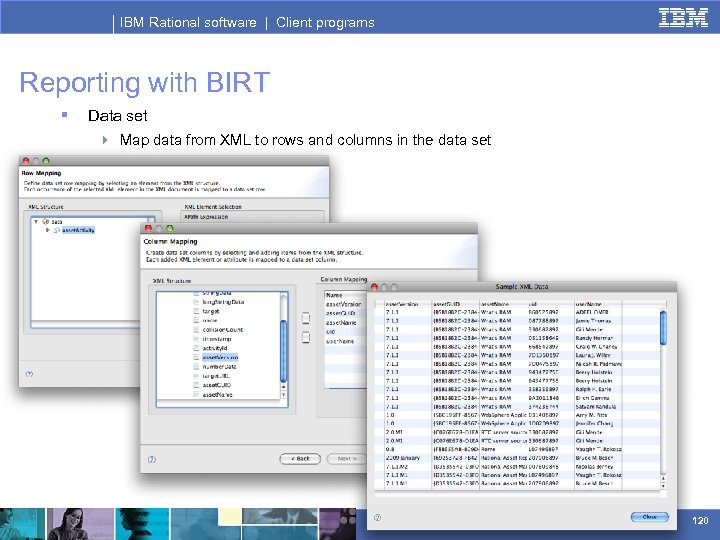Click the element icon beside longStringData
The height and width of the screenshot is (540, 720).
point(196,302)
